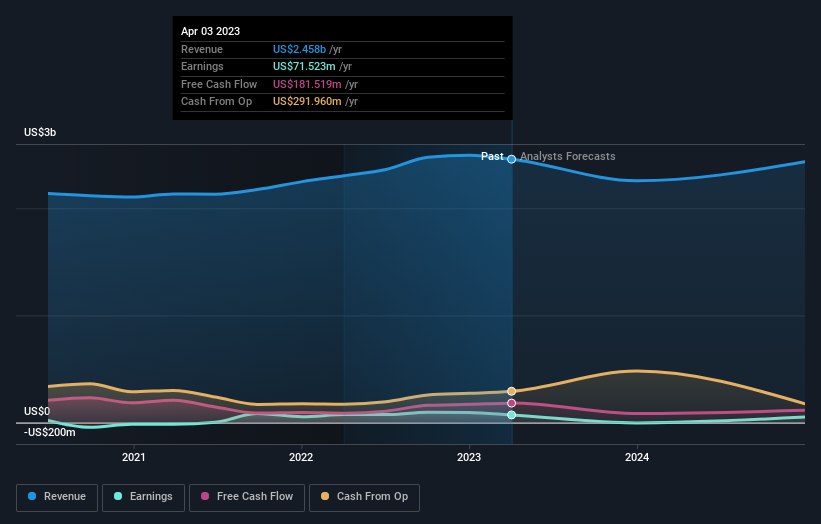Click the Apr 03 2023 tooltip date

click(210, 31)
